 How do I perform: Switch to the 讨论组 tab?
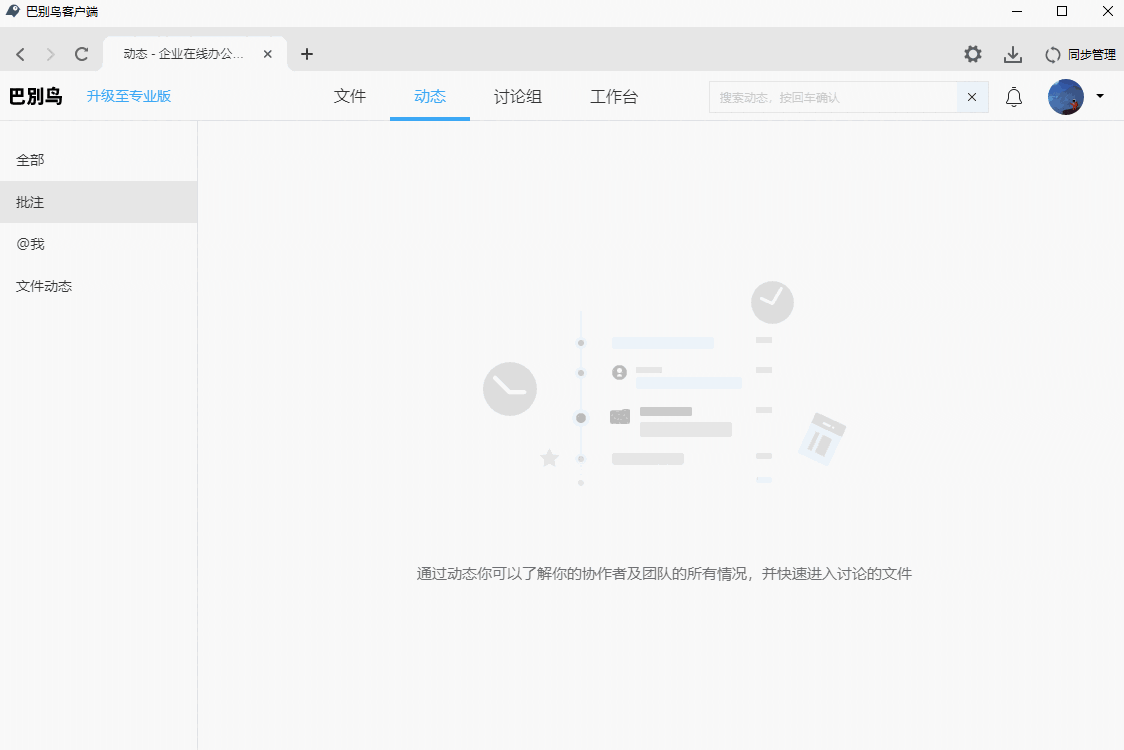[x=518, y=97]
